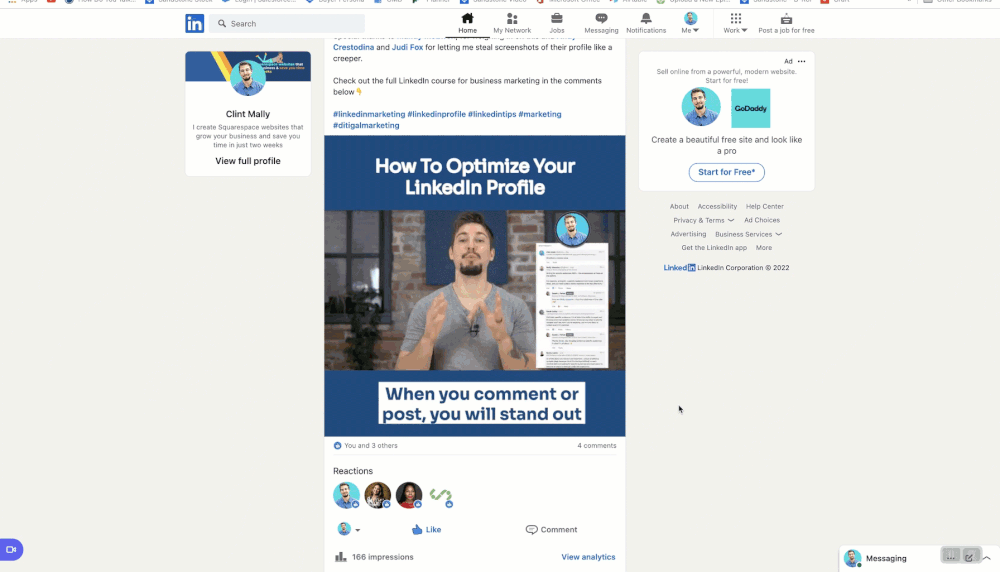The width and height of the screenshot is (1000, 572).
Task: Open the About footer link
Action: click(679, 207)
